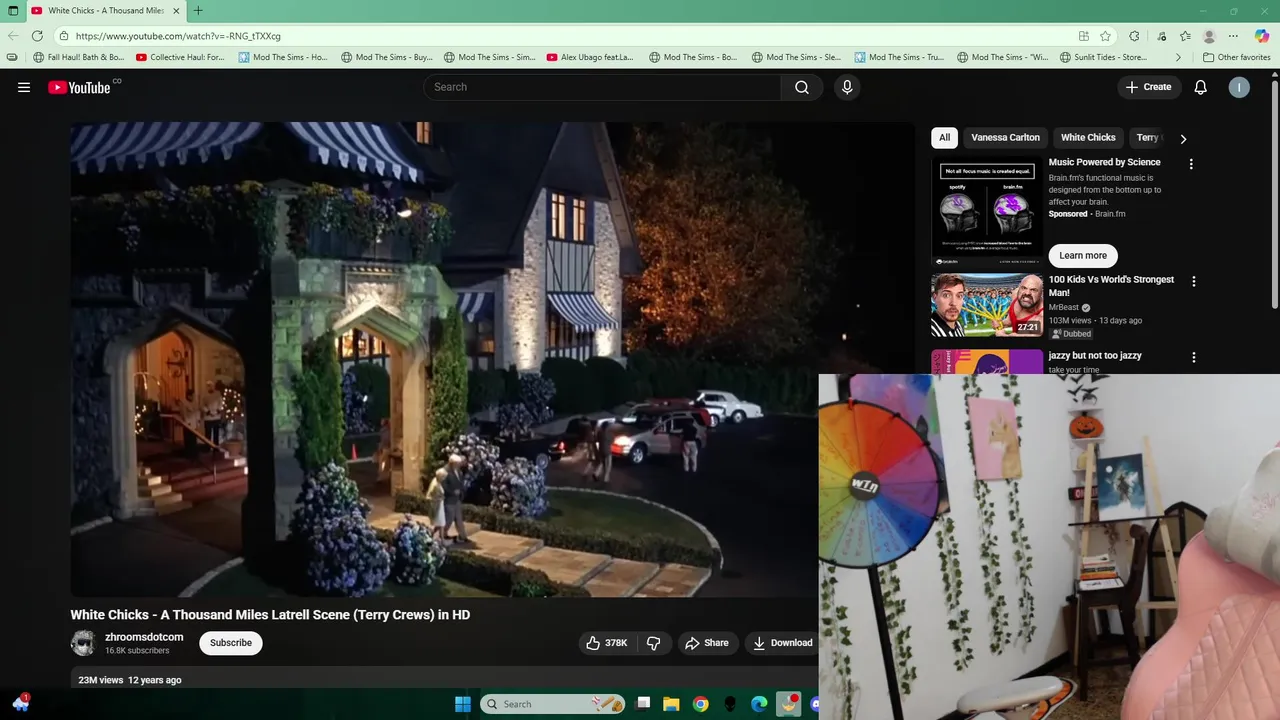The image size is (1280, 720).
Task: Select the White Chicks filter chip
Action: [1088, 138]
